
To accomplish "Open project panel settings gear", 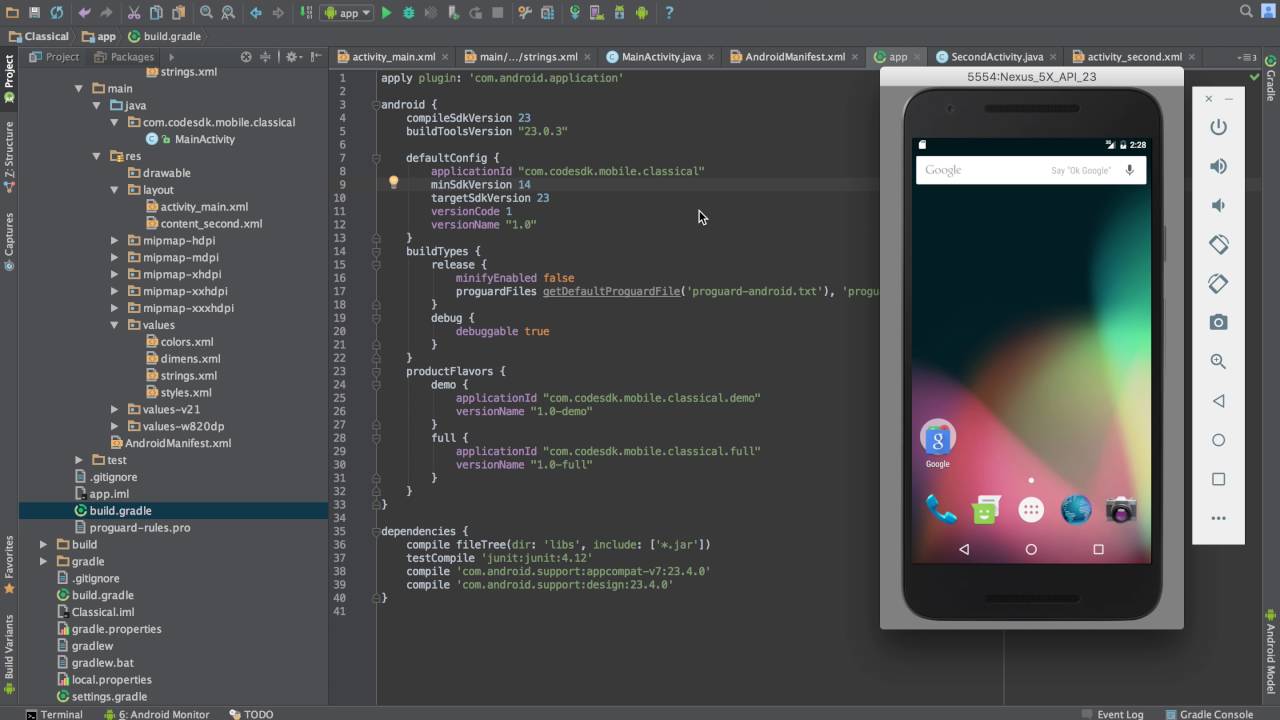I will coord(292,57).
